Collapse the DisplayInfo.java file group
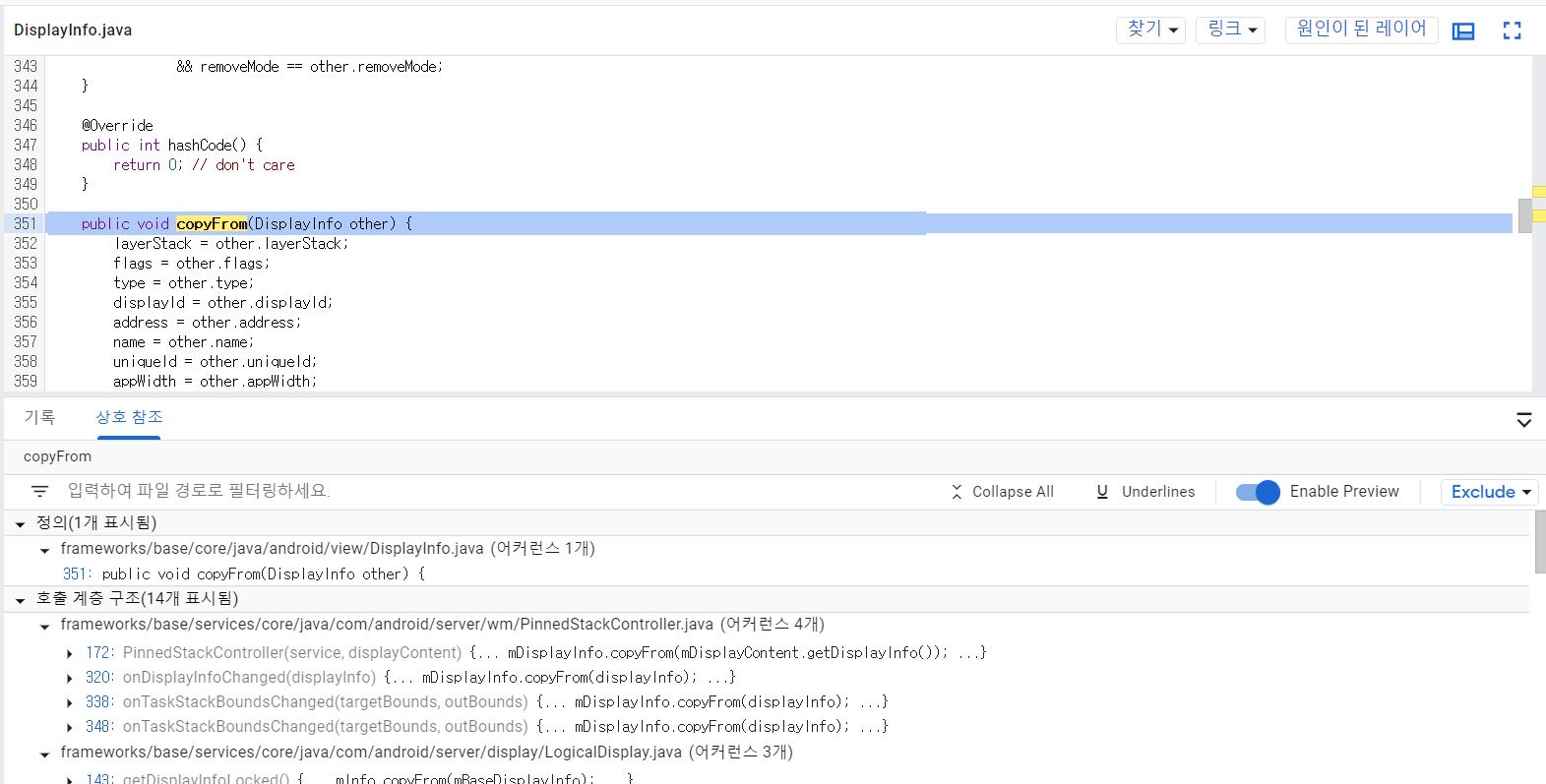Viewport: 1546px width, 784px height. (x=44, y=550)
